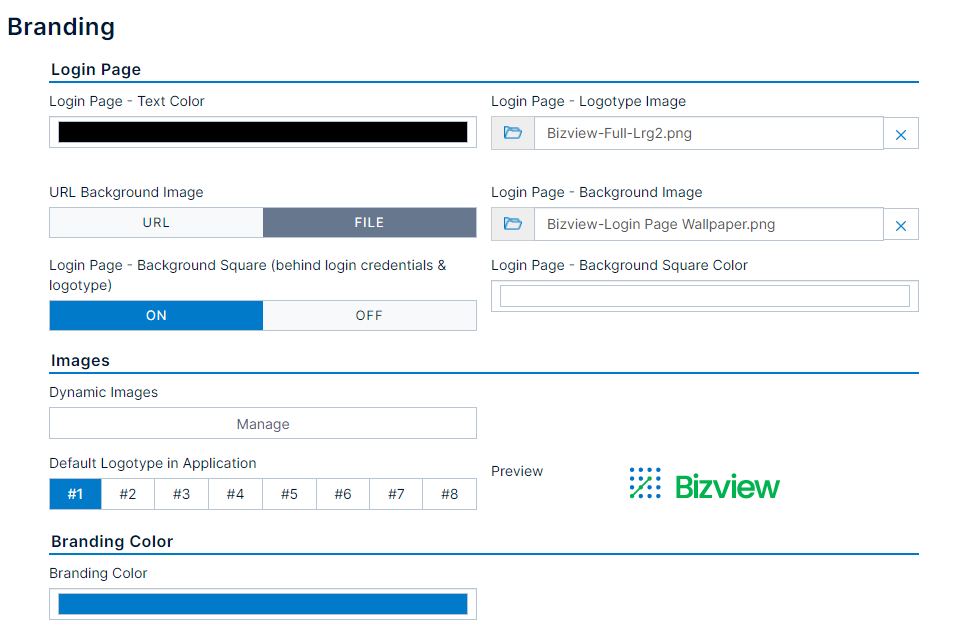The height and width of the screenshot is (642, 954).
Task: Choose default logotype #6
Action: click(x=343, y=494)
